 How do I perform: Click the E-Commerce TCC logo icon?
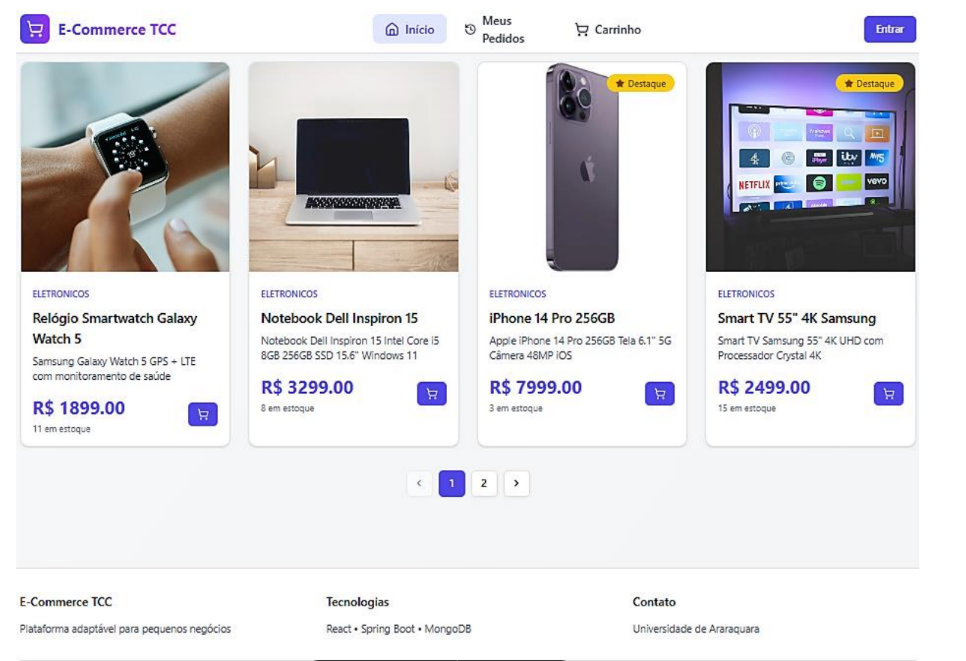[34, 29]
